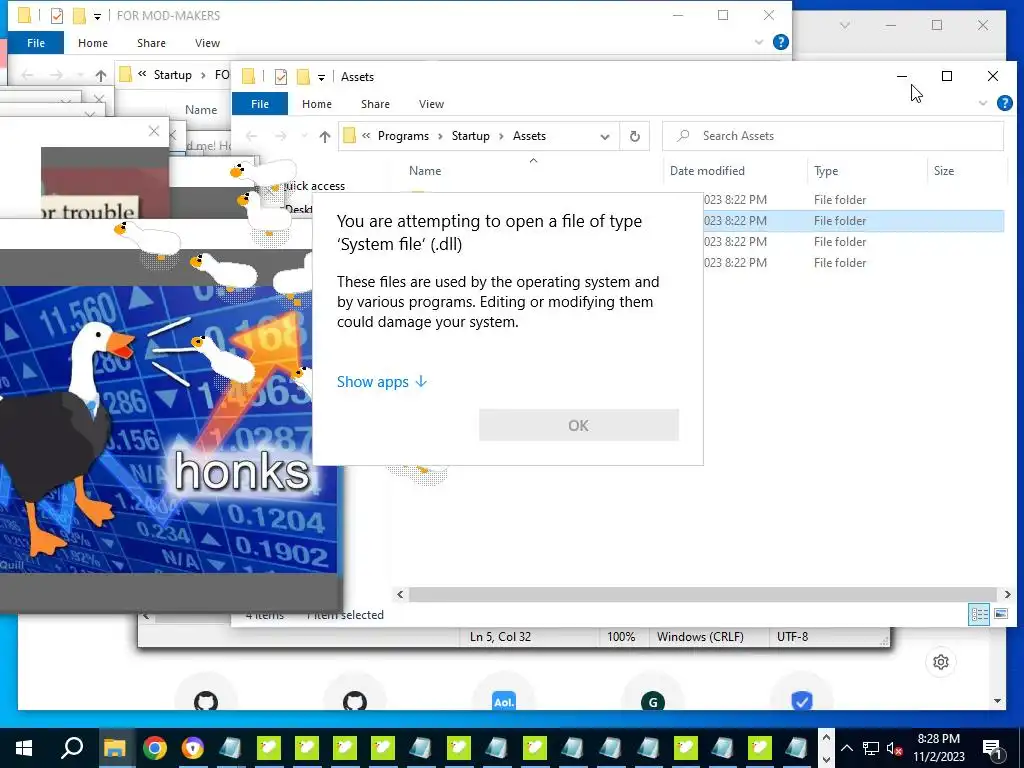The image size is (1024, 768).
Task: Click the left arrow of horizontal scrollbar
Action: (x=400, y=594)
